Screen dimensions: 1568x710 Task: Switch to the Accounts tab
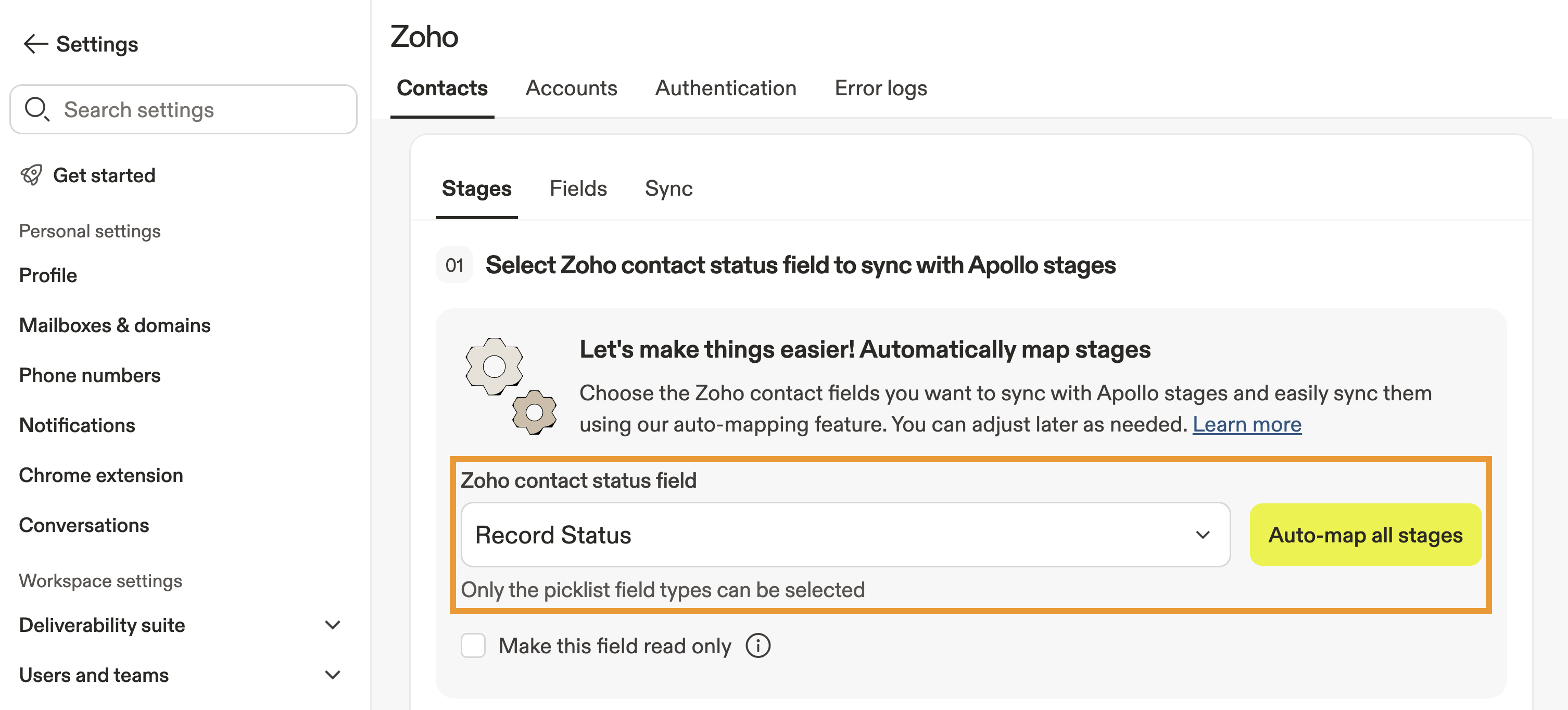coord(571,88)
